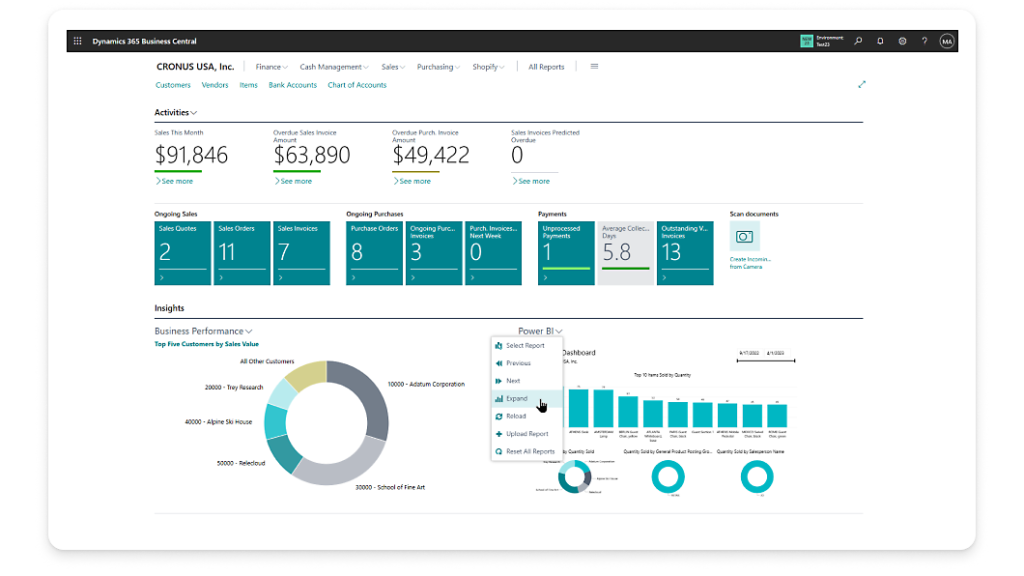Viewport: 1024px width, 576px height.
Task: Open the app launcher waffle icon
Action: 77,41
